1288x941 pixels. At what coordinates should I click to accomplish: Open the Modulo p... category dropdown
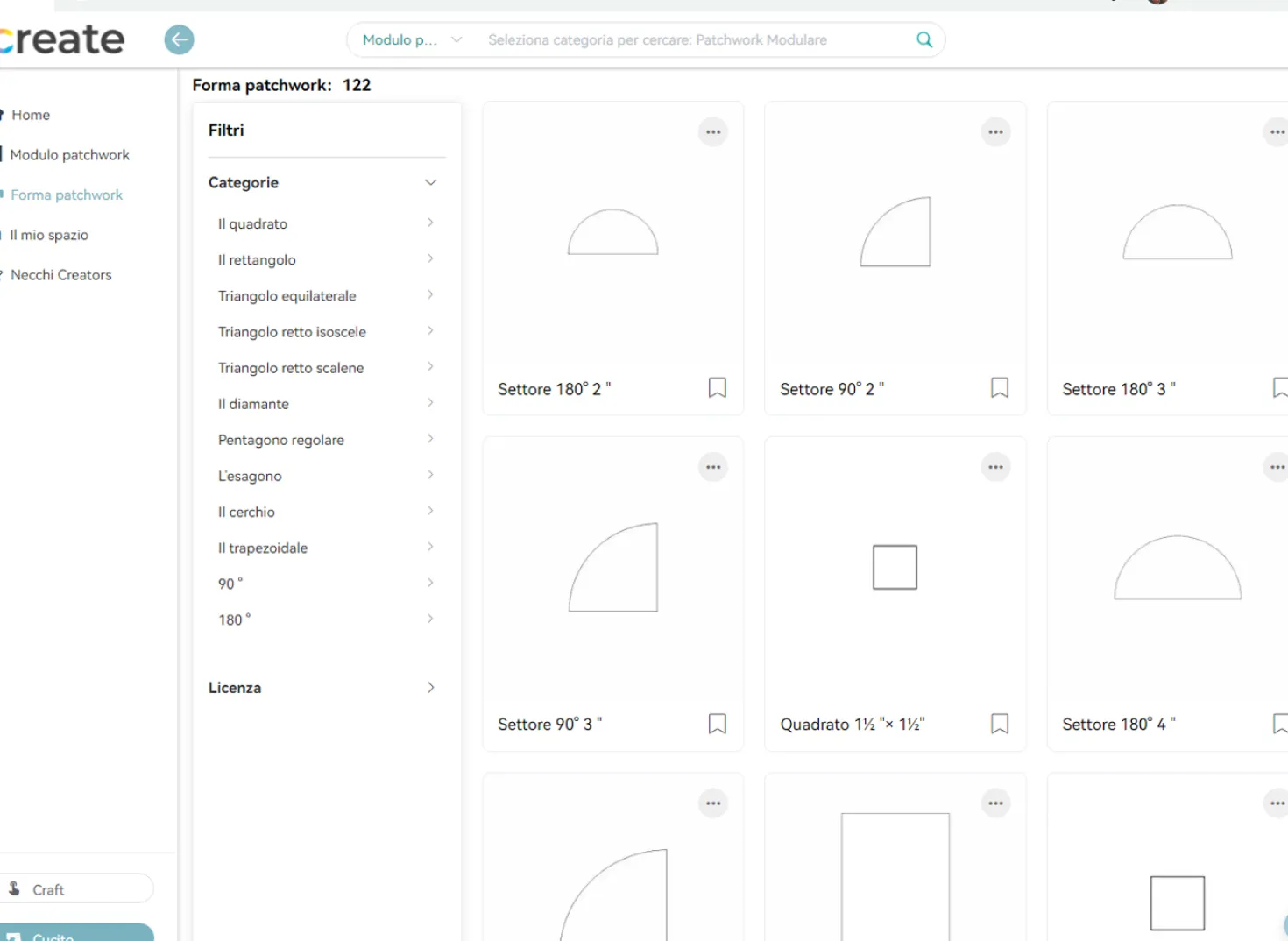412,39
